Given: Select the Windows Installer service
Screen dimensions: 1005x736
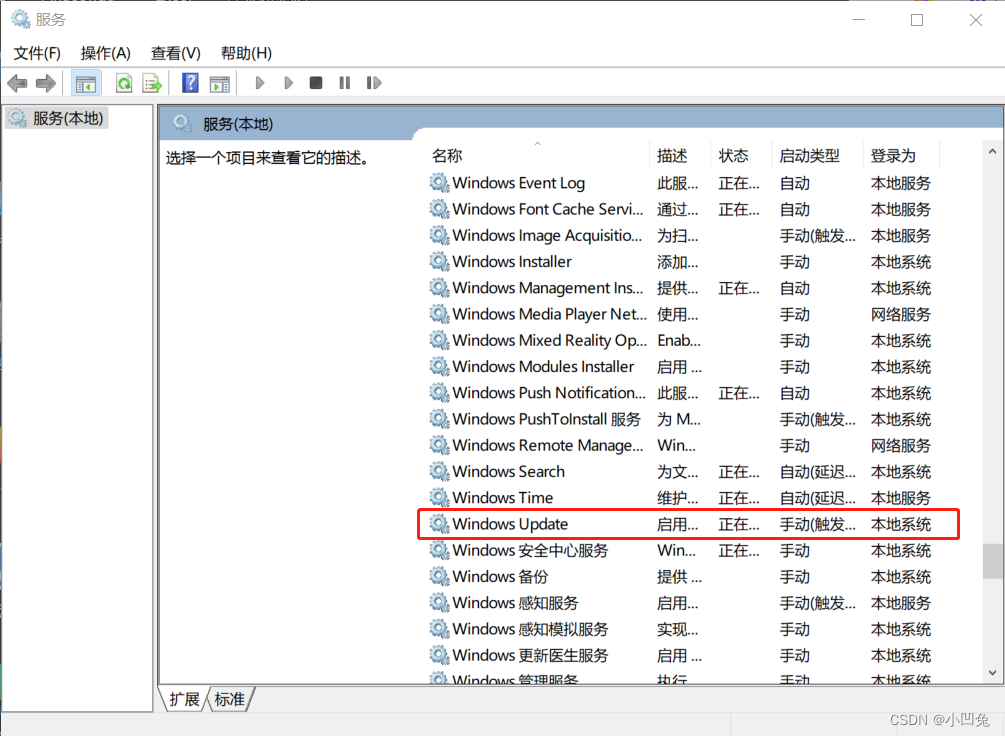Looking at the screenshot, I should [x=679, y=262].
